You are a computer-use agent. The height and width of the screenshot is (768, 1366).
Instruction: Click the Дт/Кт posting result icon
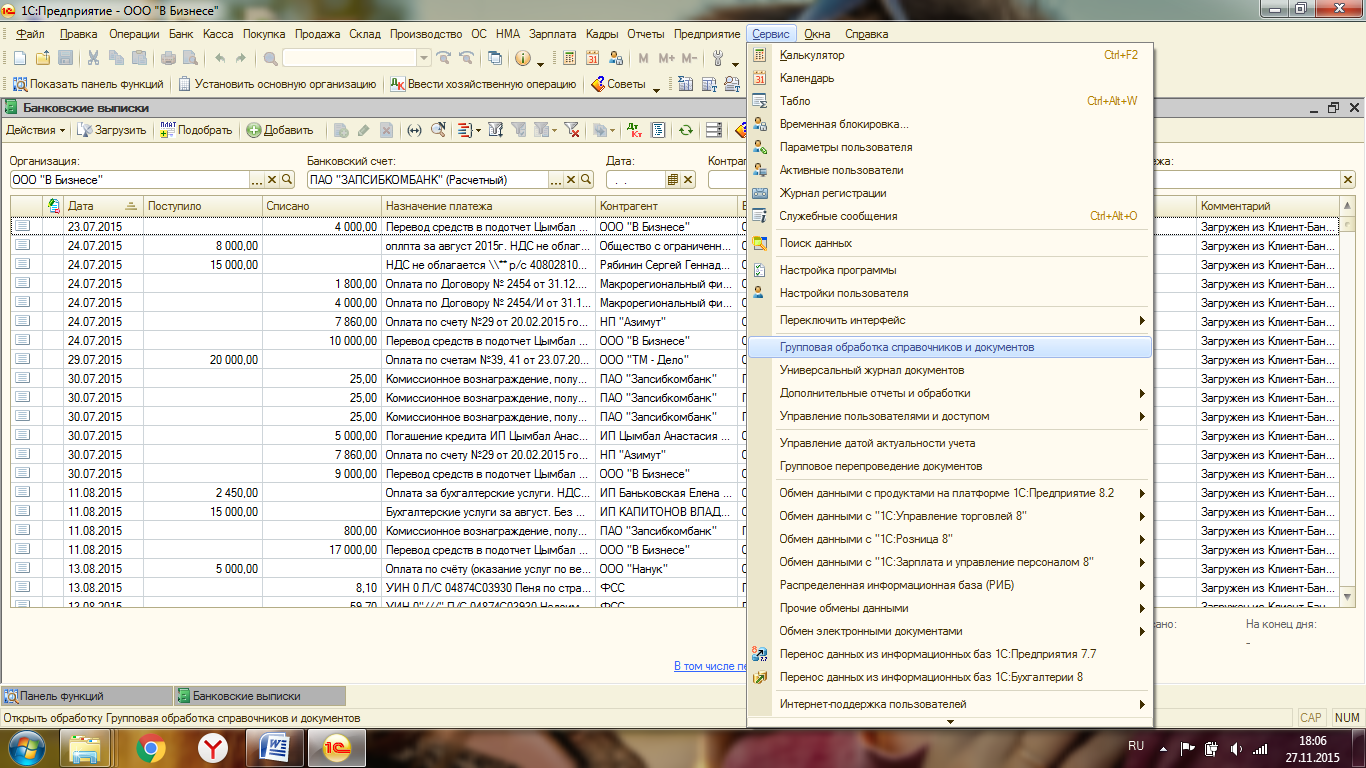pyautogui.click(x=634, y=130)
